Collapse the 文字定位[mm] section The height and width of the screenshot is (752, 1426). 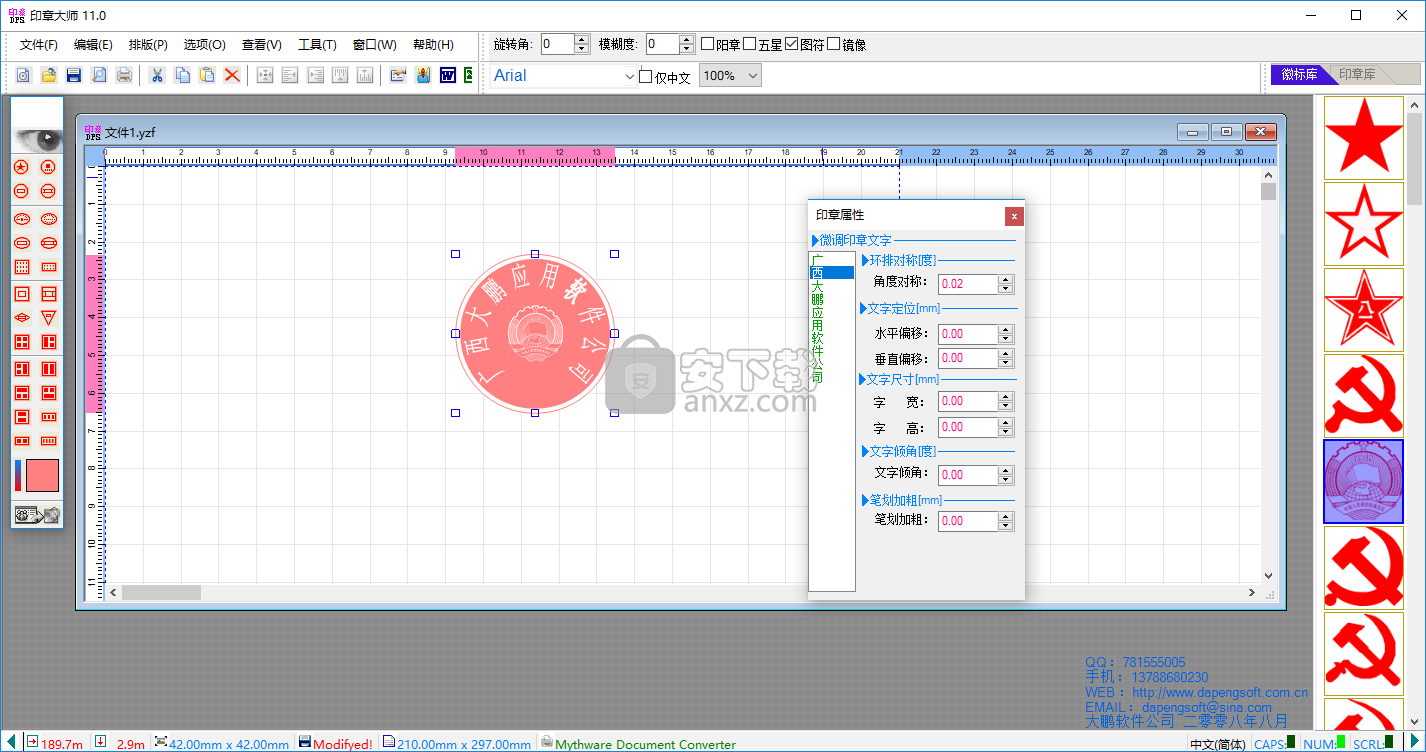click(x=863, y=308)
